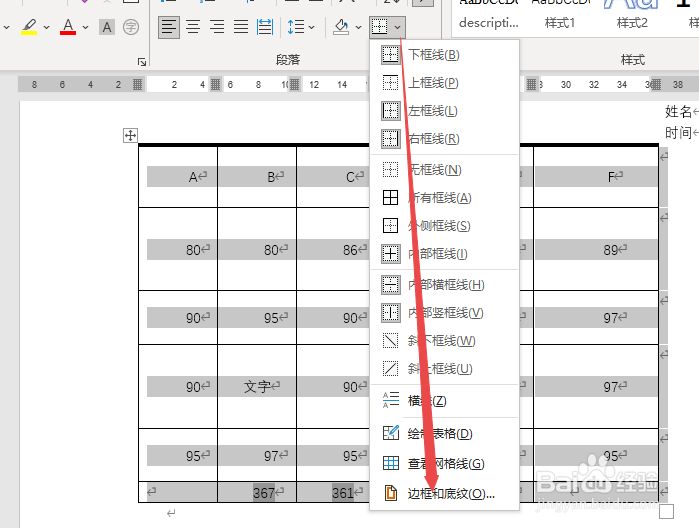Click cell with value 86
Image resolution: width=699 pixels, height=528 pixels.
coord(333,250)
